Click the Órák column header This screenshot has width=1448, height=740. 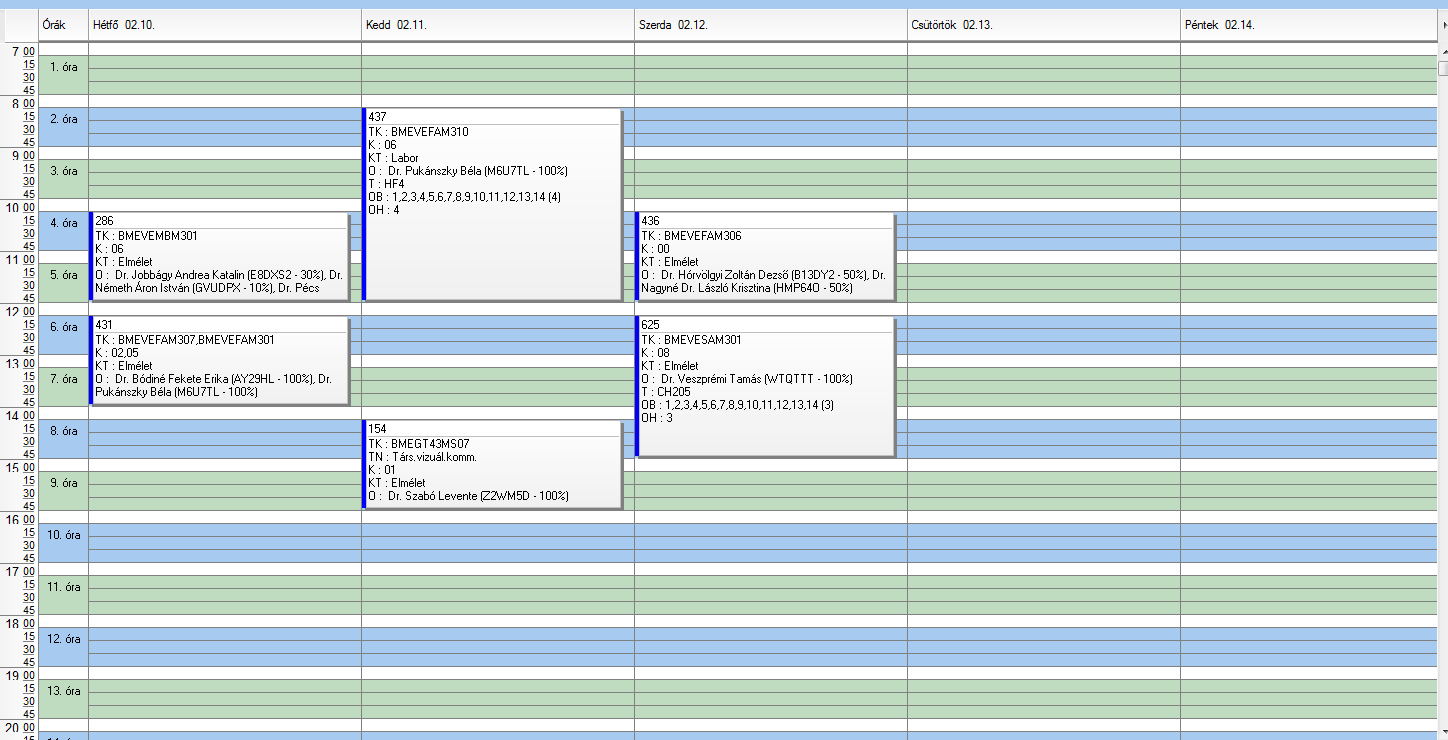point(63,25)
